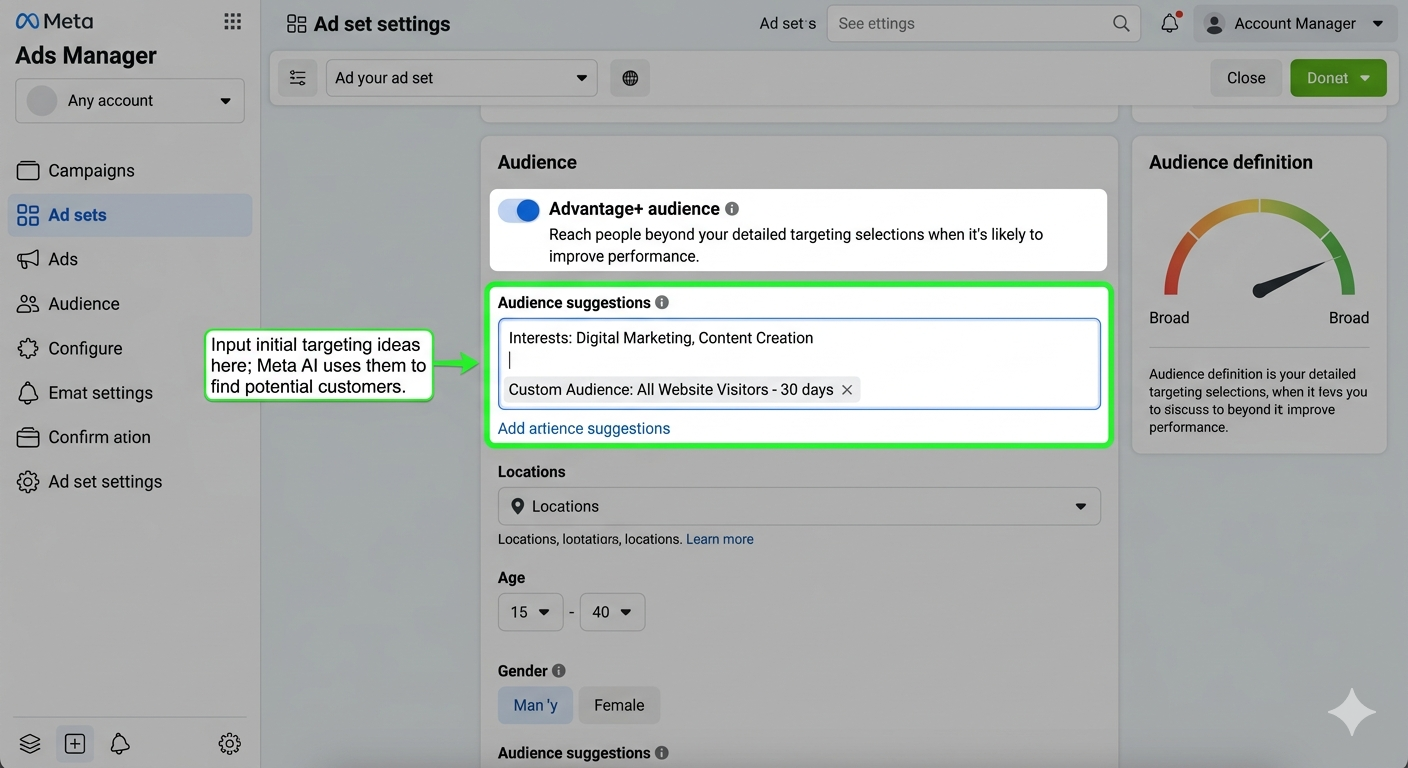The height and width of the screenshot is (768, 1408).
Task: Click the info icon next to Gender
Action: coord(559,671)
